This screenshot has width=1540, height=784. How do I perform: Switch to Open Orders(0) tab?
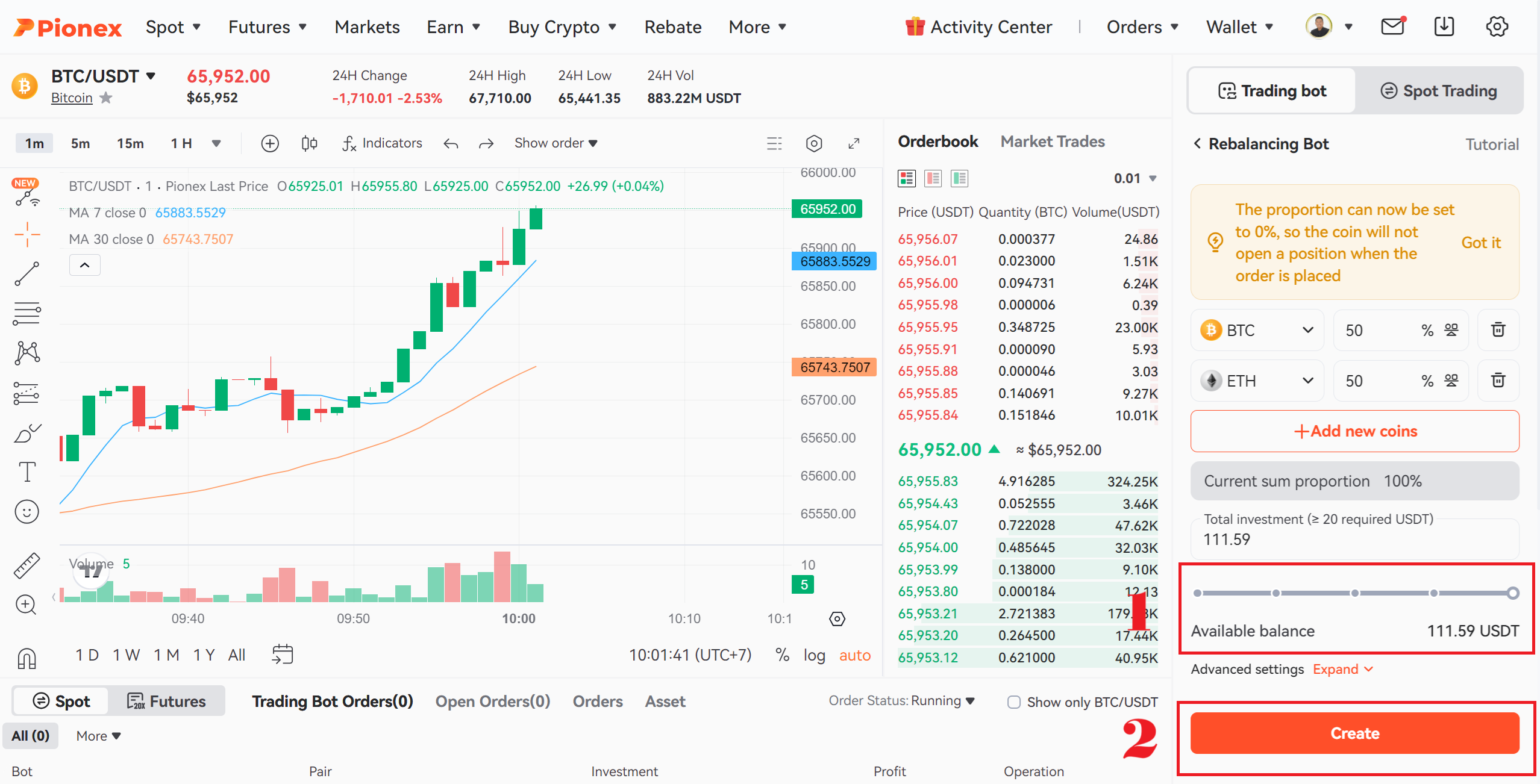tap(493, 702)
